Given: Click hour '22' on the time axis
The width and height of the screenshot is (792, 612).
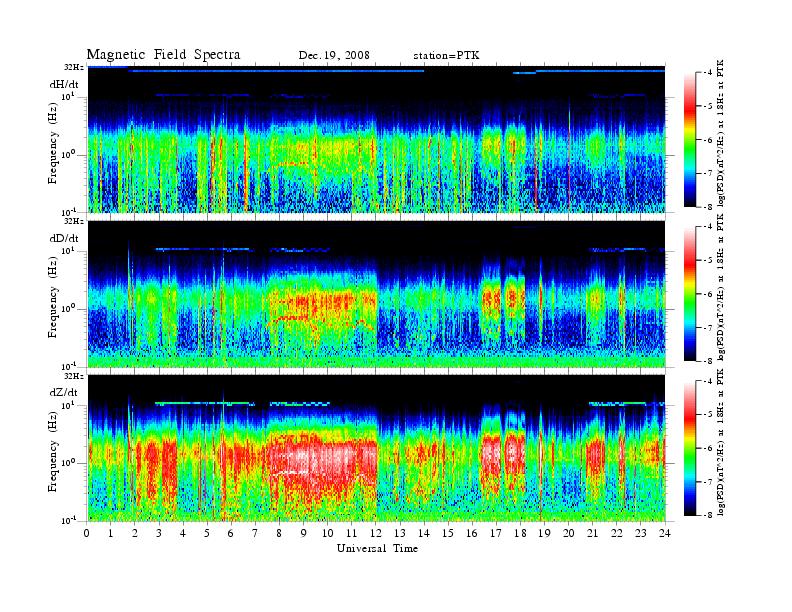Looking at the screenshot, I should pyautogui.click(x=616, y=533).
